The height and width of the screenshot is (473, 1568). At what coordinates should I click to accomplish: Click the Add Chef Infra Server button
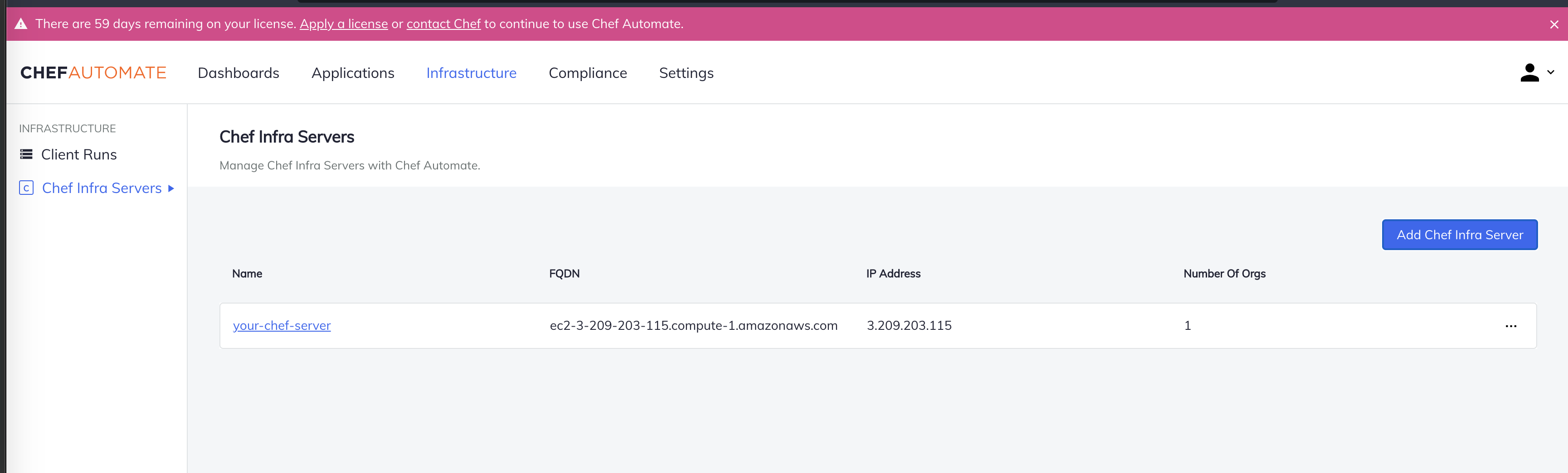coord(1460,234)
